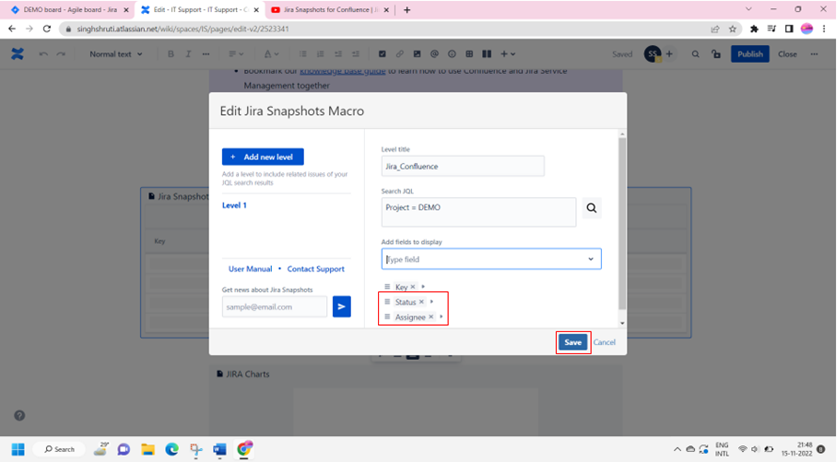
Task: Click the link icon in editor toolbar
Action: tap(399, 54)
